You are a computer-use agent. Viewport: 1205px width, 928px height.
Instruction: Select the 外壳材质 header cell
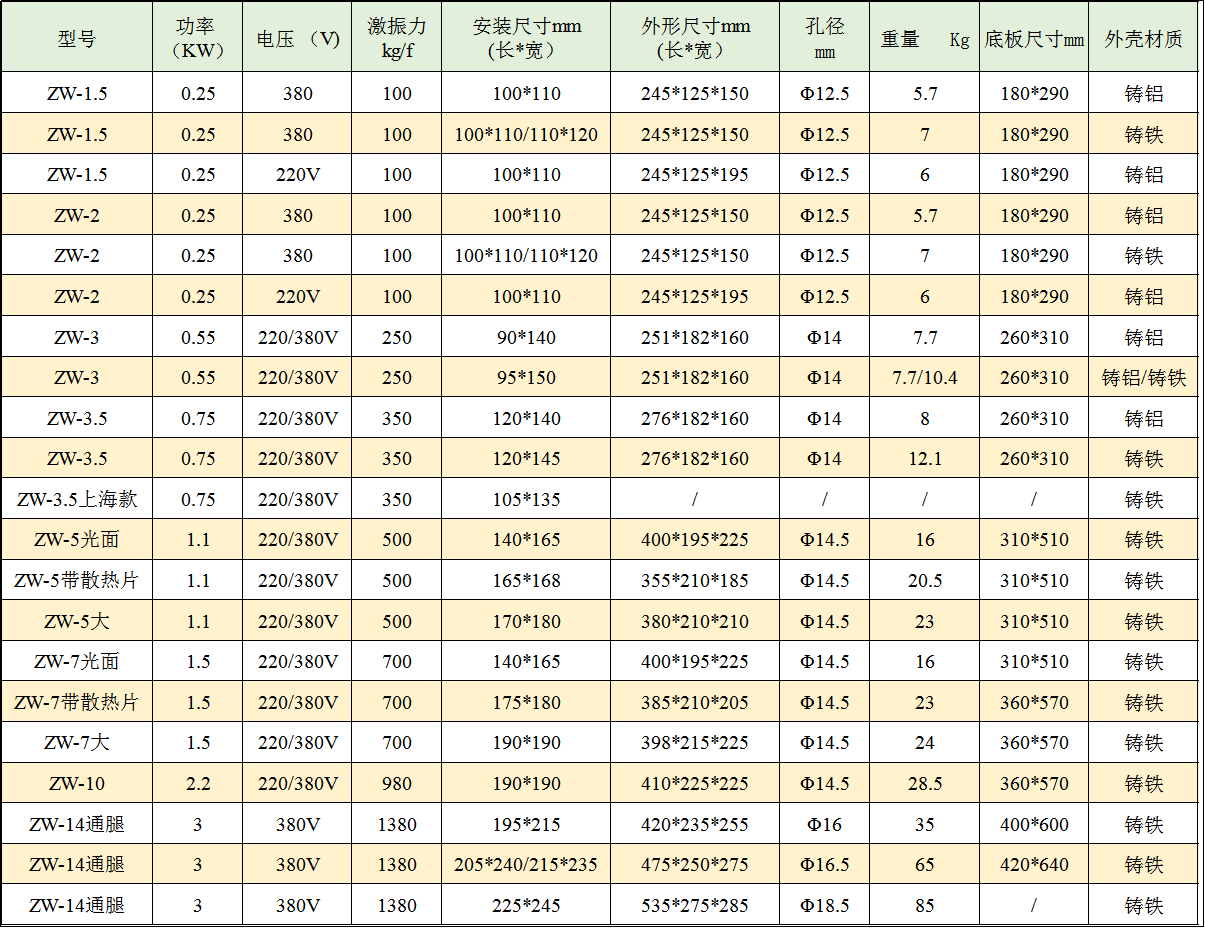pyautogui.click(x=1143, y=39)
